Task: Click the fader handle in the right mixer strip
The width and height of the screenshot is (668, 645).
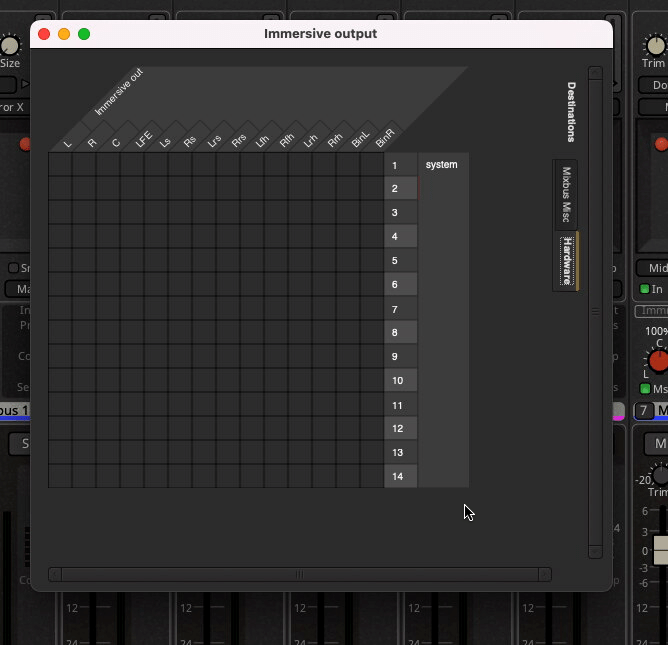Action: 661,550
